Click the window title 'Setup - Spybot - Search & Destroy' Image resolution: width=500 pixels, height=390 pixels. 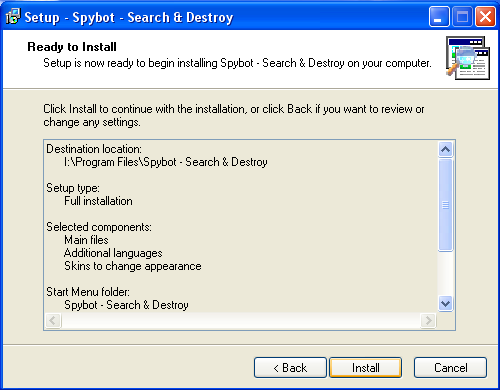129,17
